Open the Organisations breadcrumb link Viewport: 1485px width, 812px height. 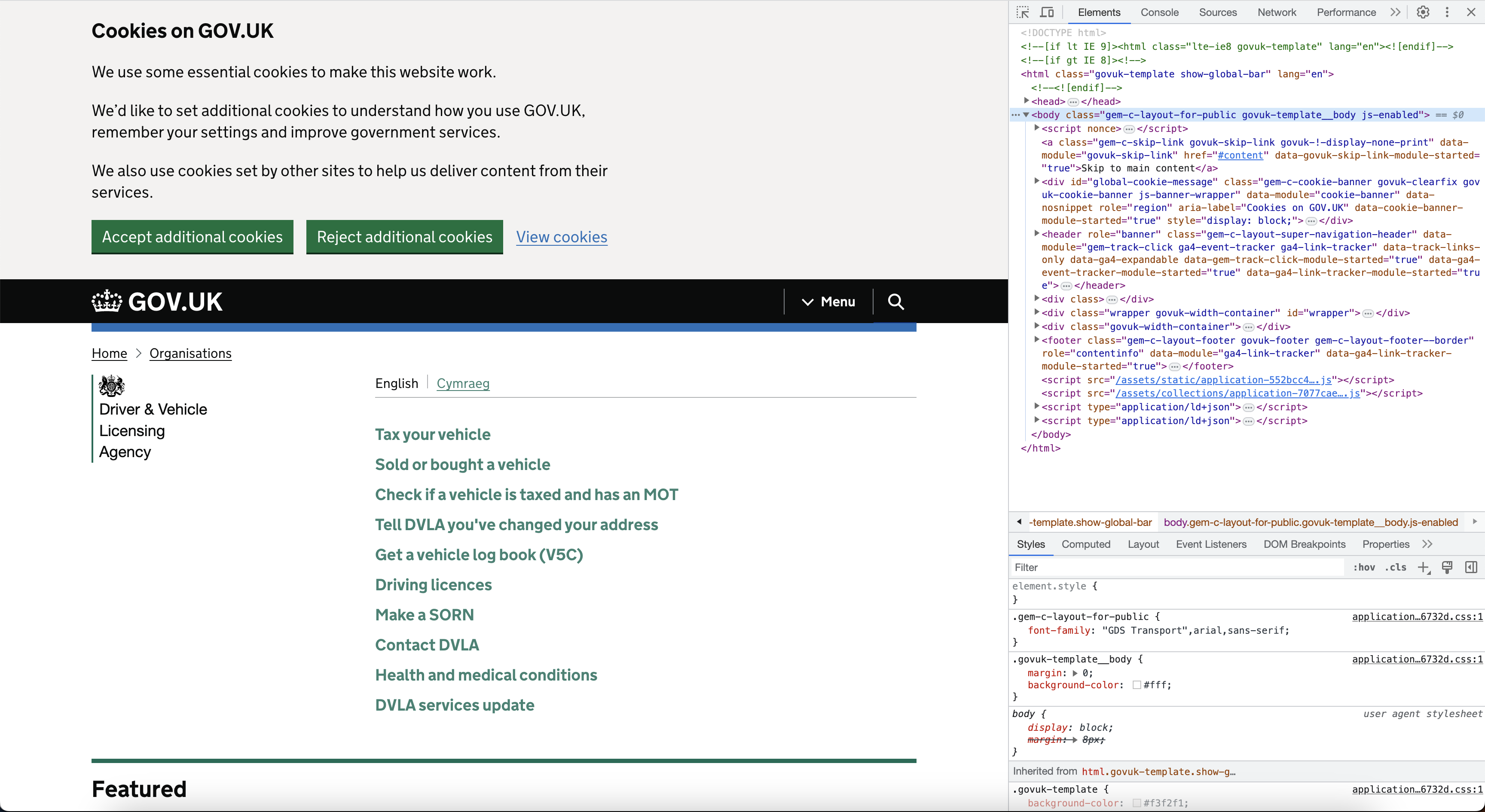pos(190,353)
